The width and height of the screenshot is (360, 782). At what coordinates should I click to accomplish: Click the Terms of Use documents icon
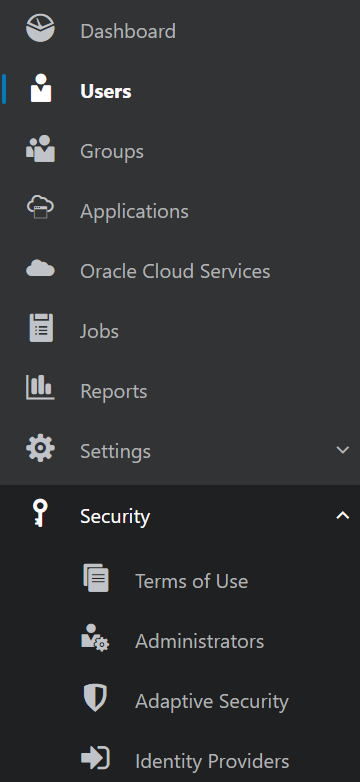(x=96, y=578)
